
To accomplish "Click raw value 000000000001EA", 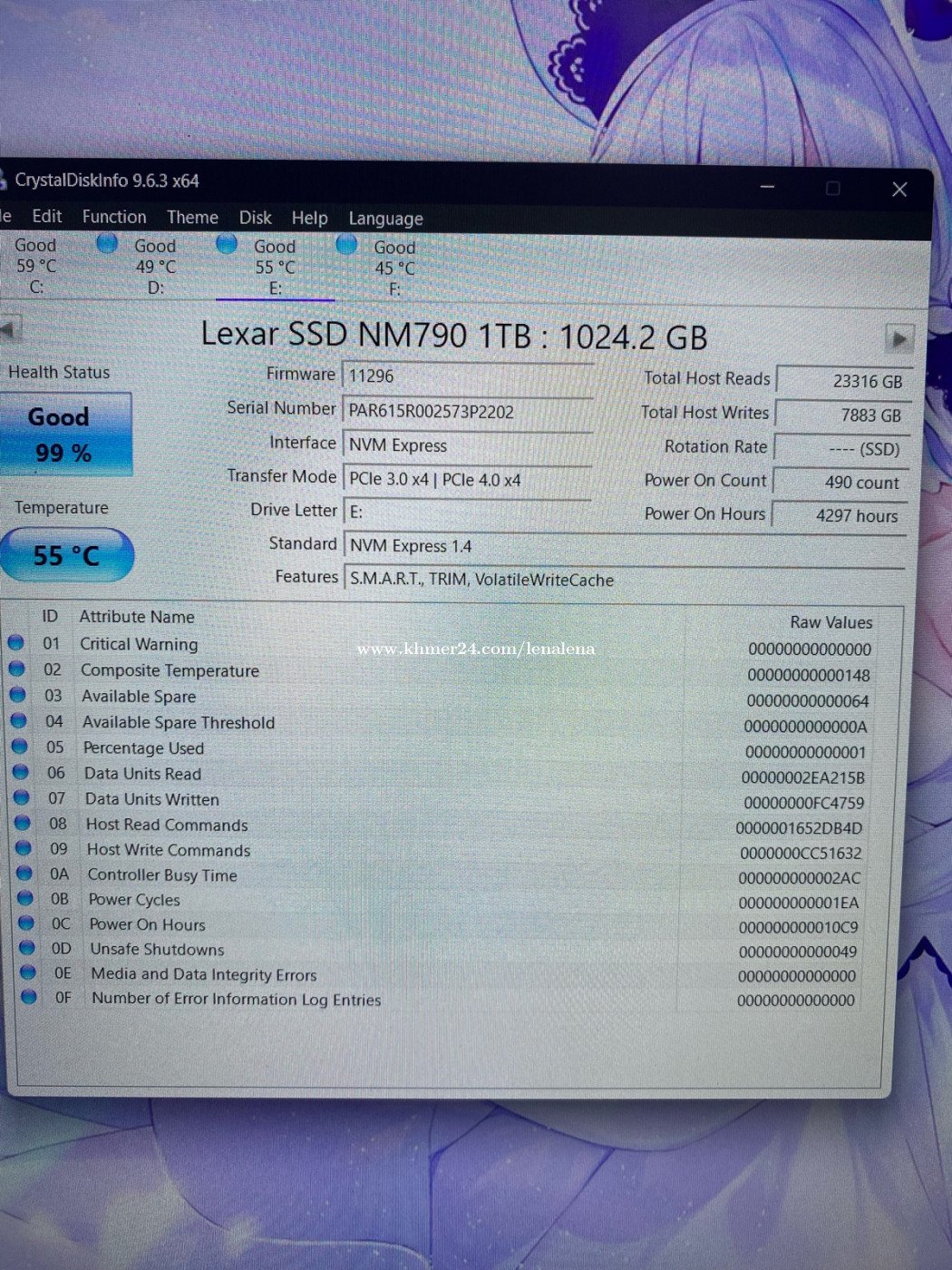I will (x=798, y=903).
